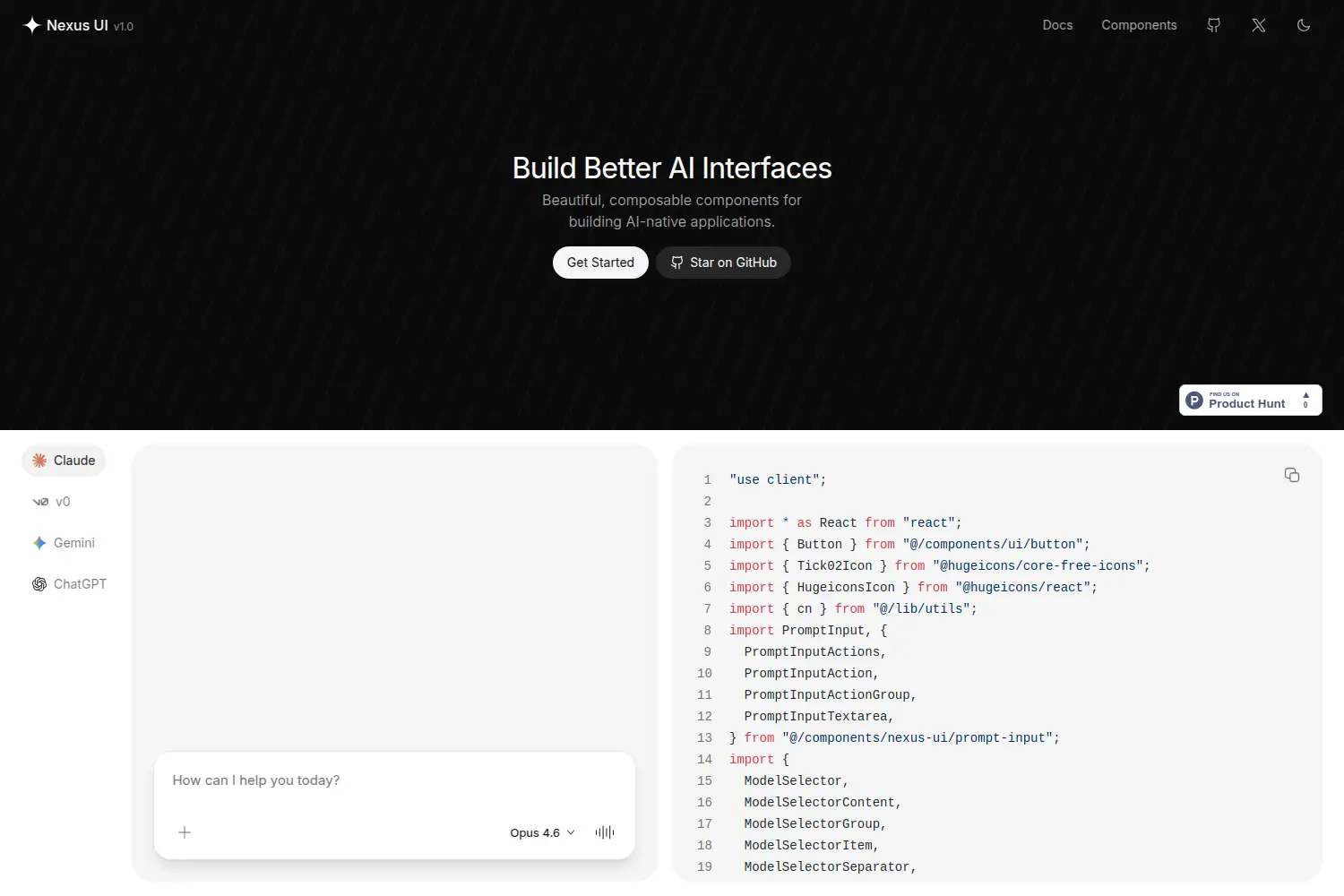Screen dimensions: 1344x896
Task: Click the line importing HugeiconsIcon
Action: tap(913, 587)
